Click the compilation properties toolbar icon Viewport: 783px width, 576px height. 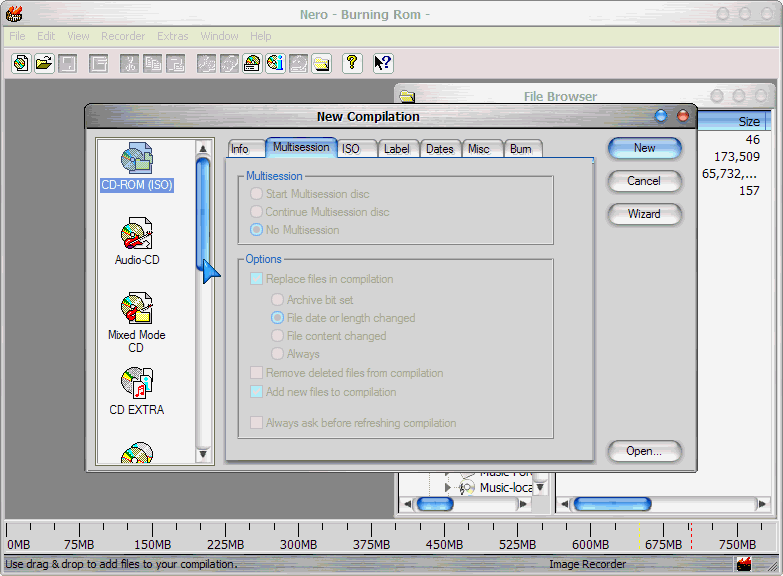[99, 63]
